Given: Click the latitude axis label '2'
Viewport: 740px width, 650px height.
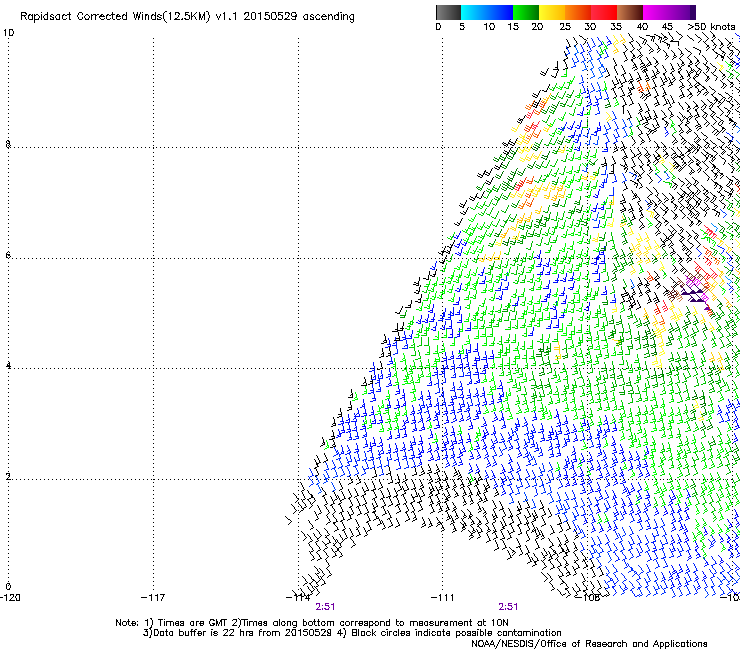Looking at the screenshot, I should (8, 476).
